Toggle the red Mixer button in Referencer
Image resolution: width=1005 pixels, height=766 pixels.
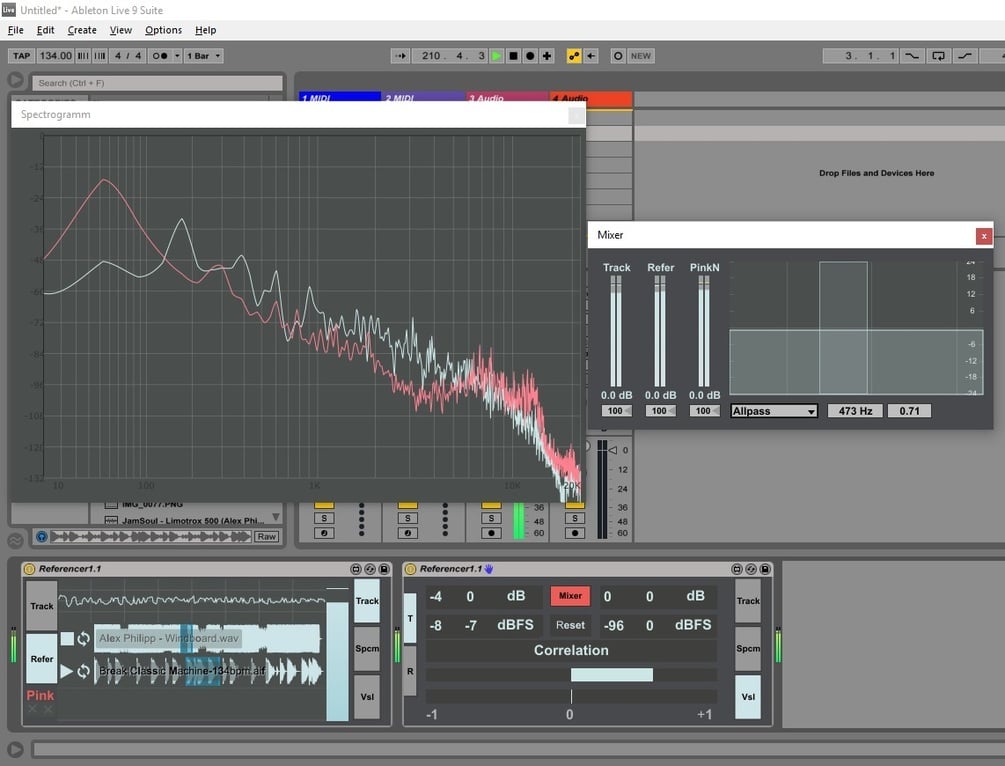570,595
